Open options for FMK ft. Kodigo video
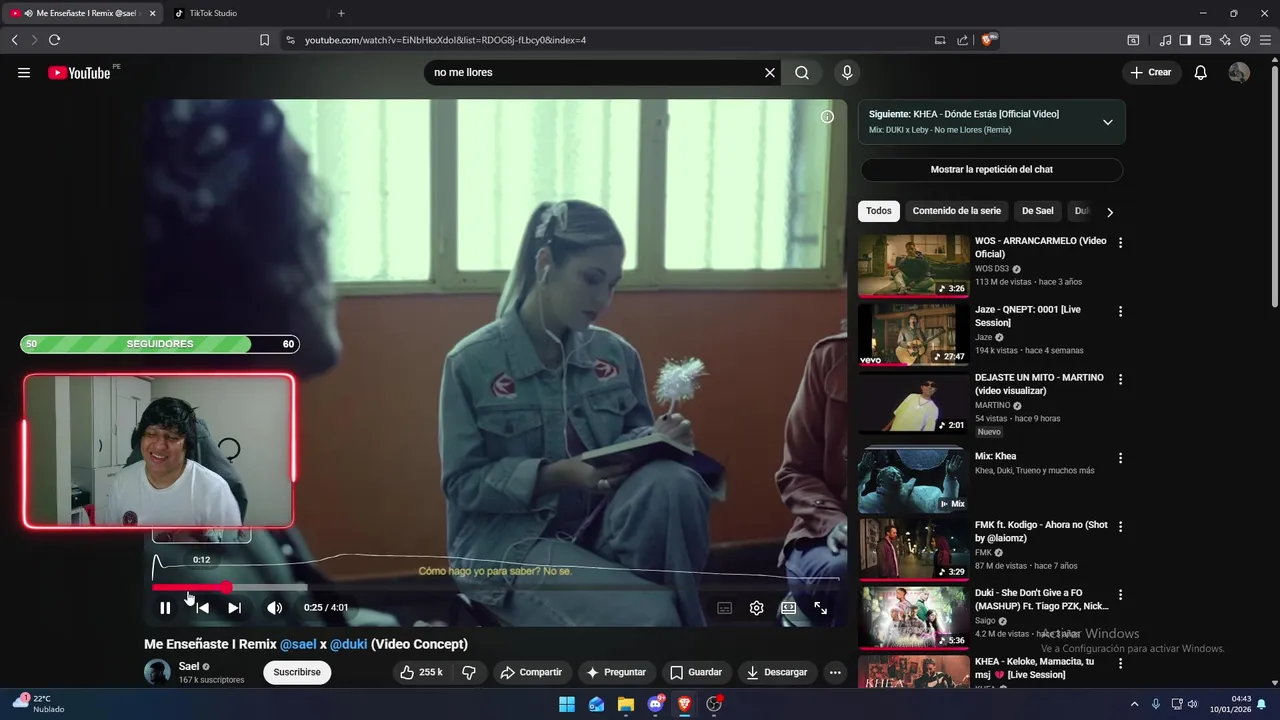Screen dimensions: 1280x720 (x=1120, y=527)
